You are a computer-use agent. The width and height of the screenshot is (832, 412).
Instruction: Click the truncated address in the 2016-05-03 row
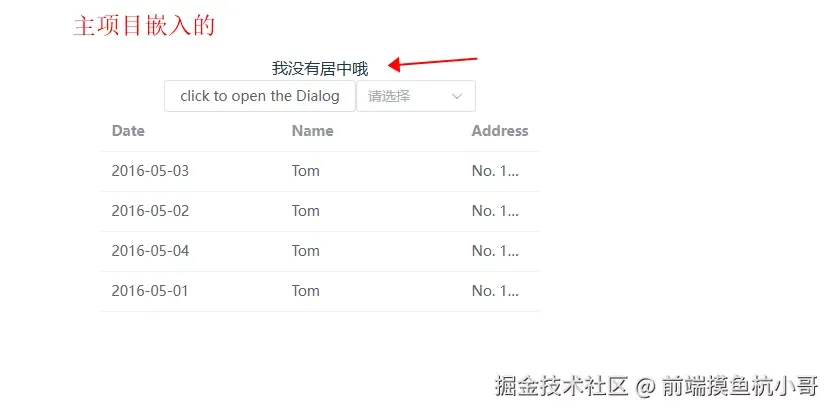[495, 171]
